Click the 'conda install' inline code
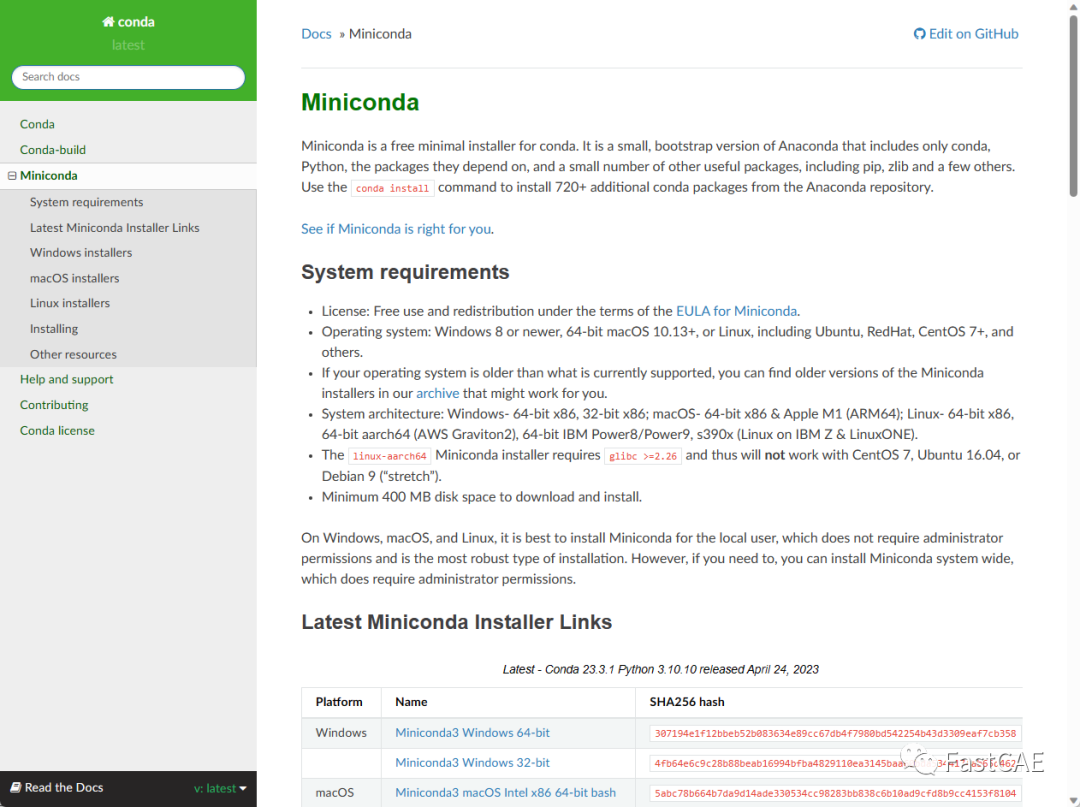The height and width of the screenshot is (807, 1080). click(x=393, y=189)
